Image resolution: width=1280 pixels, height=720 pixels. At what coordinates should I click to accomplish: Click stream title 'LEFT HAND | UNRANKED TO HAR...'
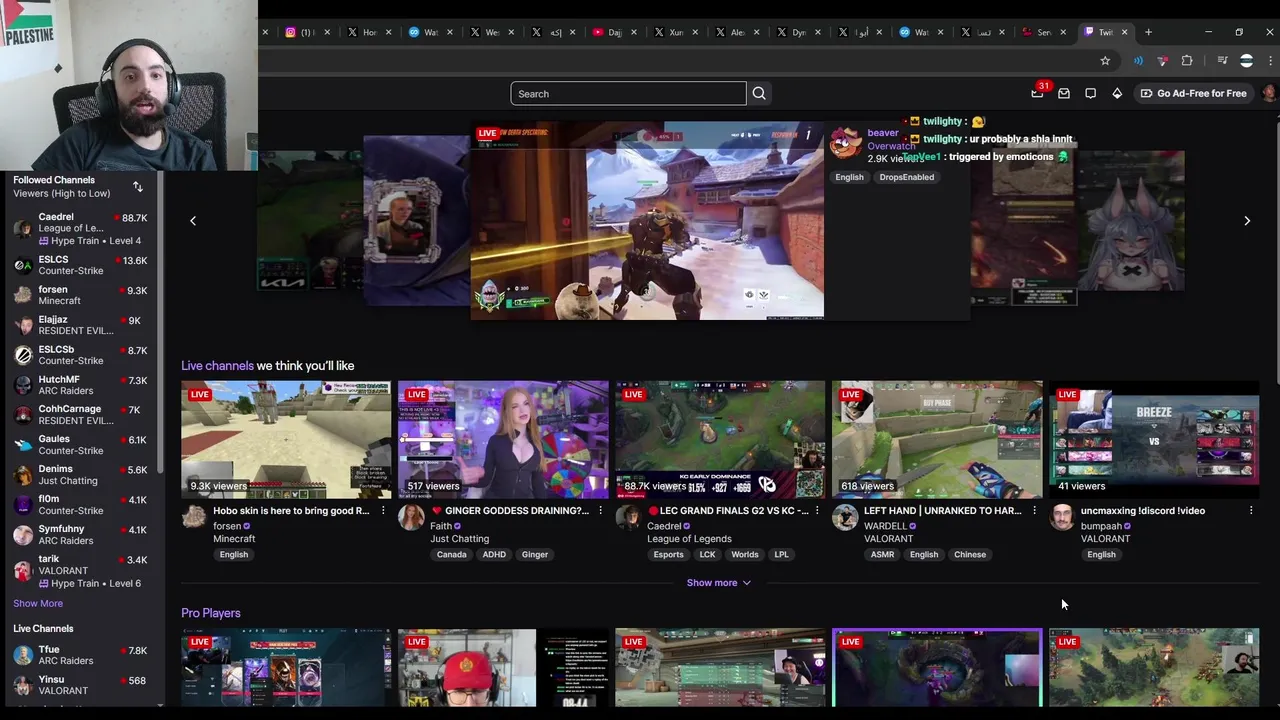942,511
